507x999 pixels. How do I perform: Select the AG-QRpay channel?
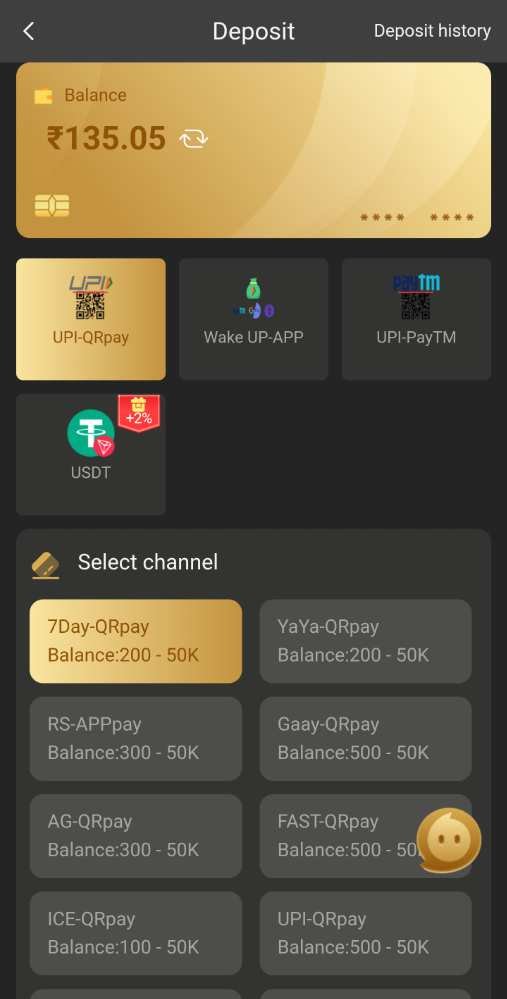(136, 836)
